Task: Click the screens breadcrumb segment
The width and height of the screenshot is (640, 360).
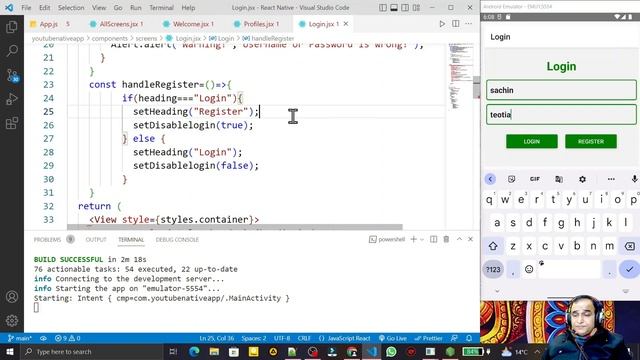Action: (x=146, y=38)
